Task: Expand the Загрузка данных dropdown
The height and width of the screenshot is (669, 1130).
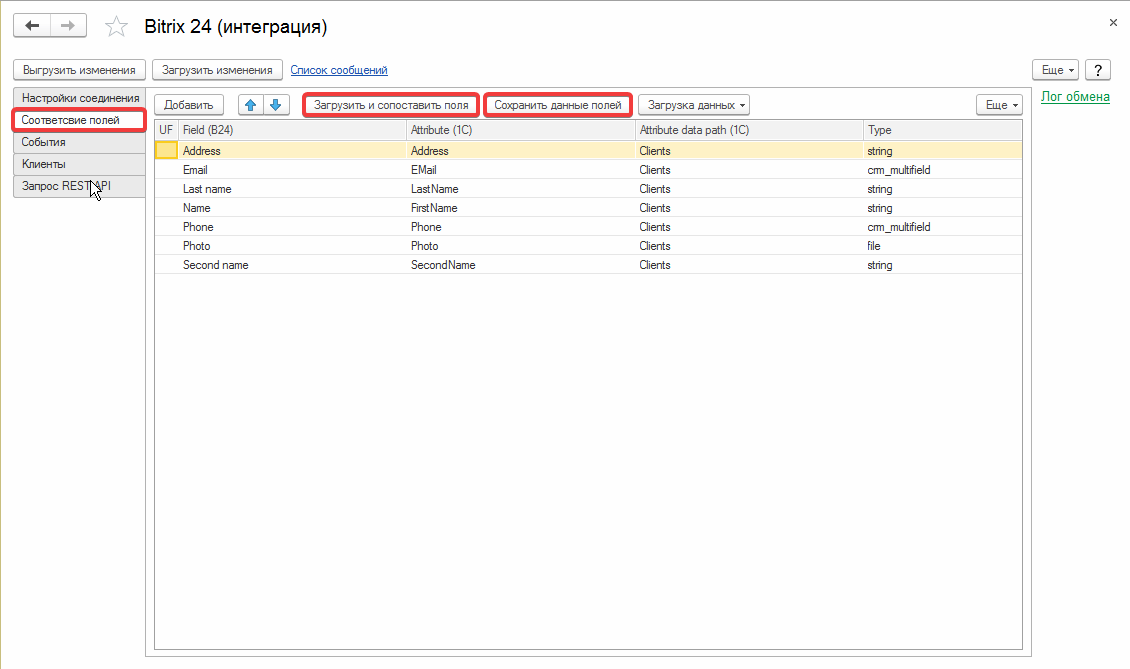Action: (x=694, y=105)
